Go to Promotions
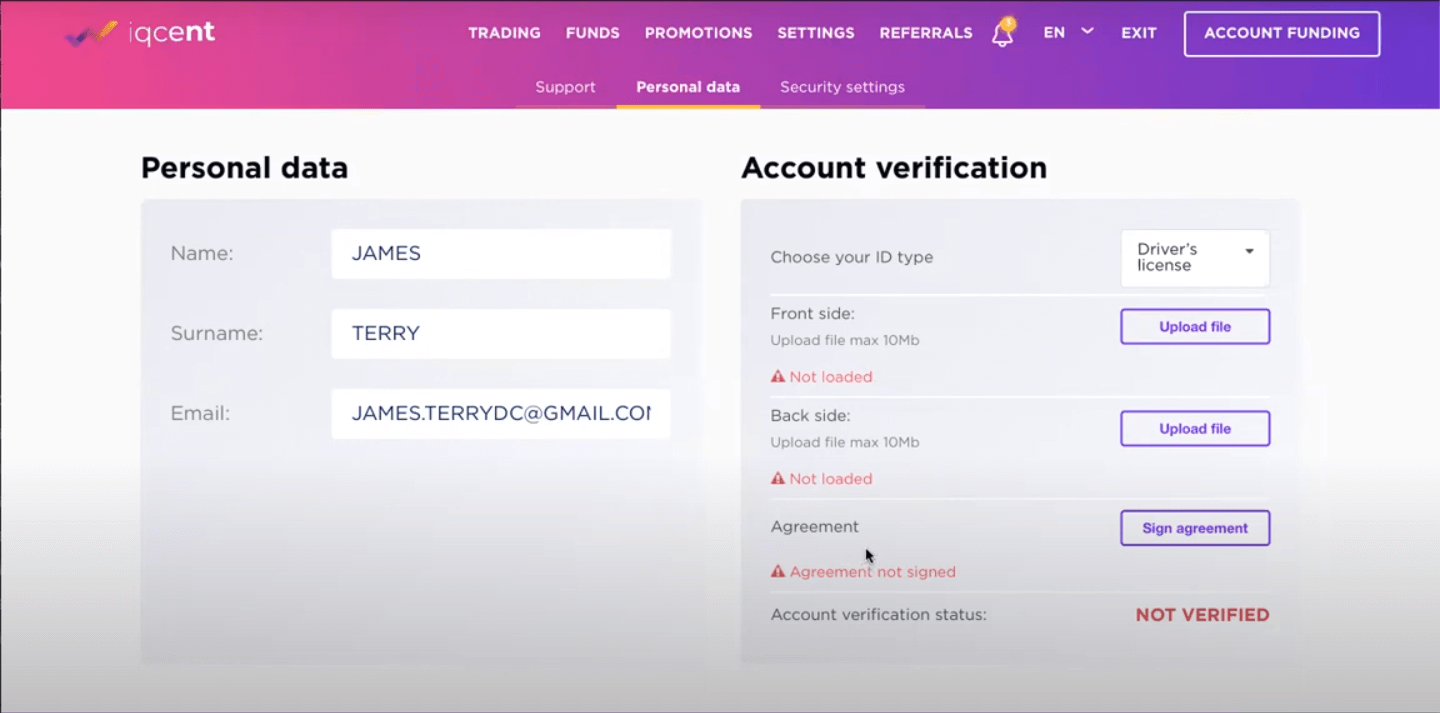Viewport: 1440px width, 713px height. (698, 33)
